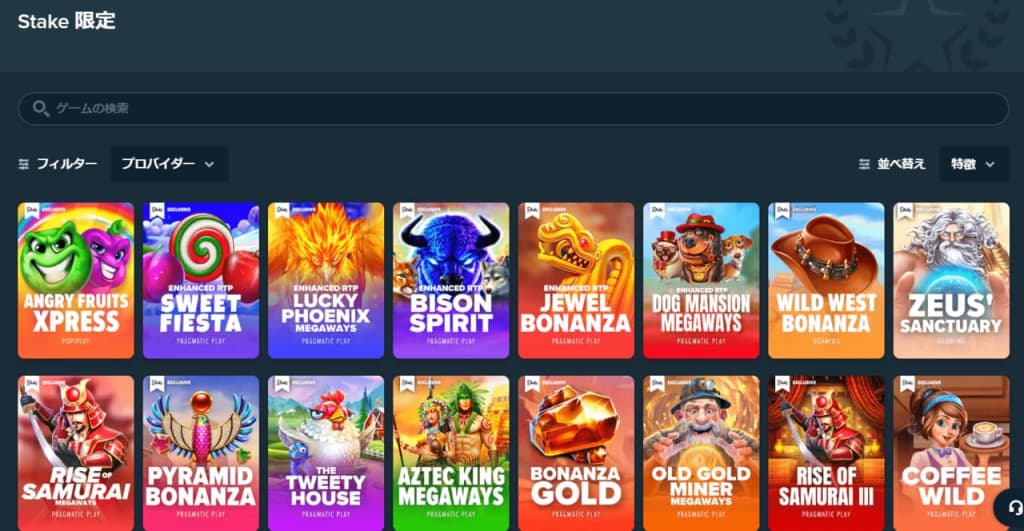Click the magnifying glass search icon

[40, 108]
